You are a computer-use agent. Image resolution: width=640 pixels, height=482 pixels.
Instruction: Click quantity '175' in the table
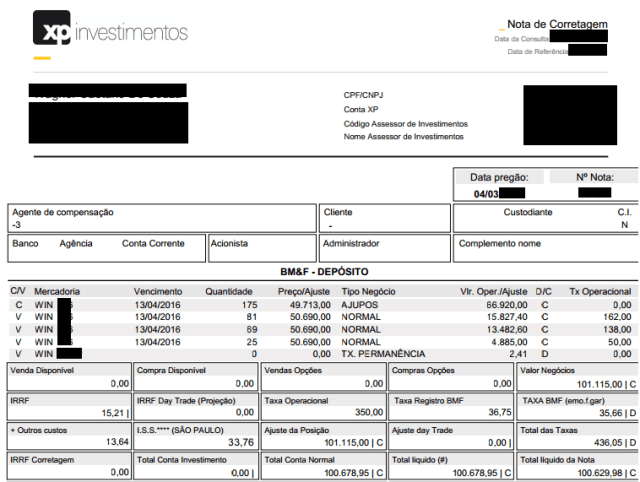tap(249, 305)
